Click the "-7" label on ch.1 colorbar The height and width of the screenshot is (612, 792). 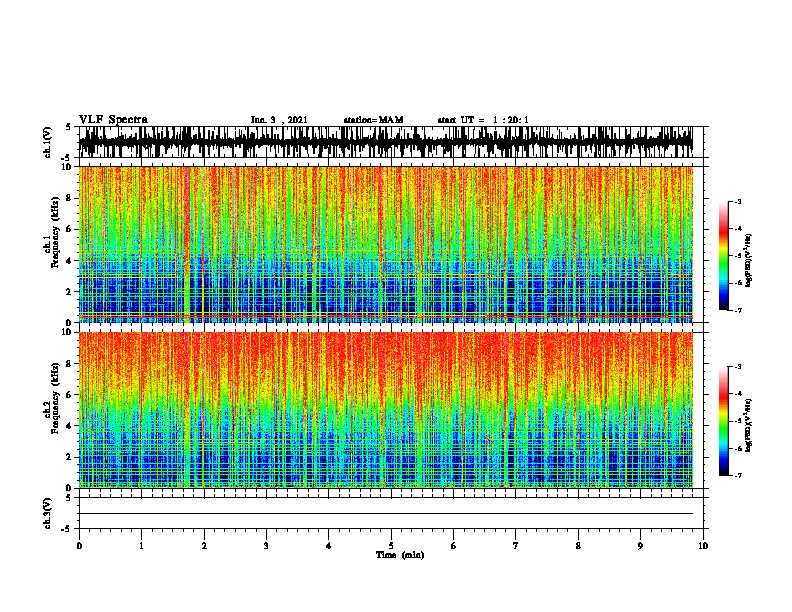[x=738, y=311]
